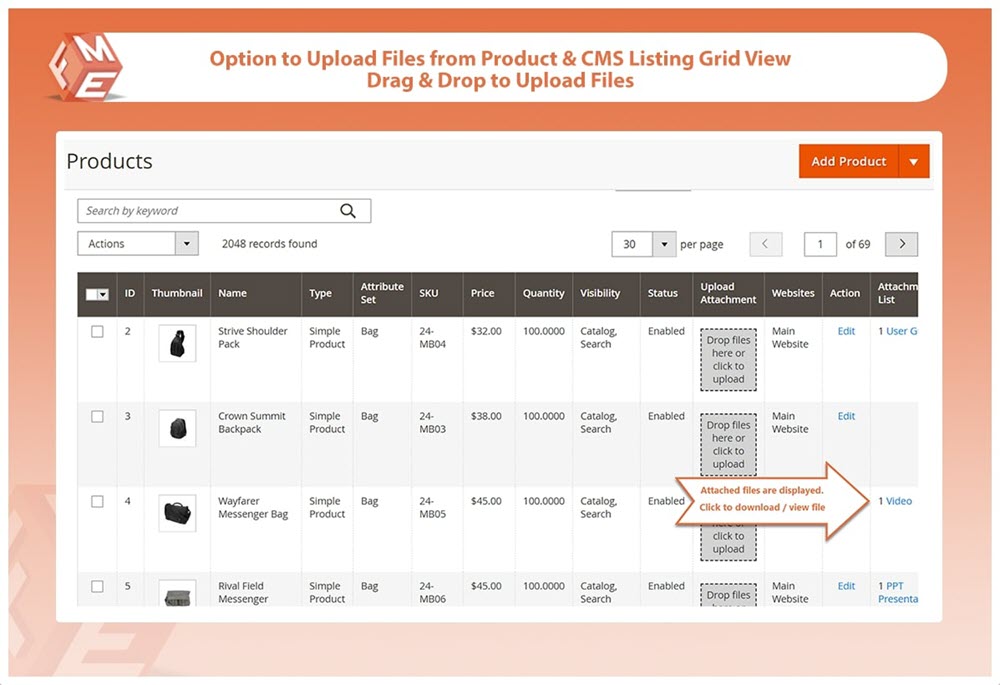The height and width of the screenshot is (685, 1000).
Task: Click the FME logo cube
Action: coord(85,67)
